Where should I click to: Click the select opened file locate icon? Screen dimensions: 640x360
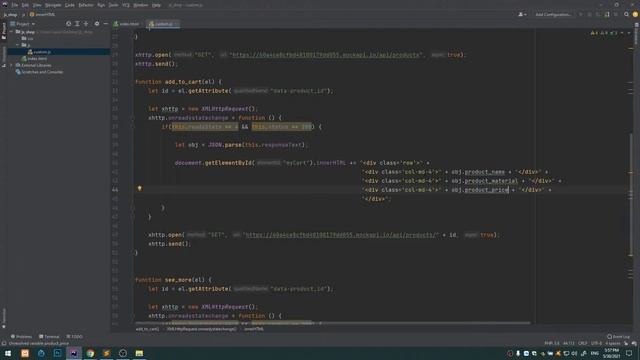[69, 24]
